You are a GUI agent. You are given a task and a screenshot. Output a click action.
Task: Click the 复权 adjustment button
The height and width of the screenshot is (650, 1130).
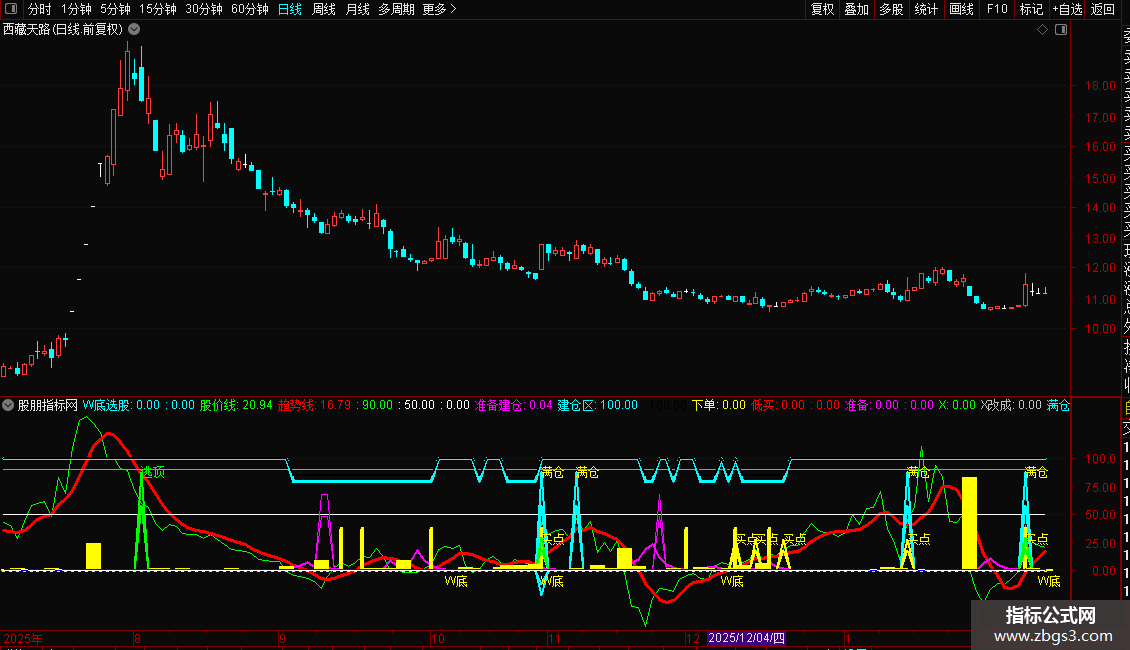[822, 10]
